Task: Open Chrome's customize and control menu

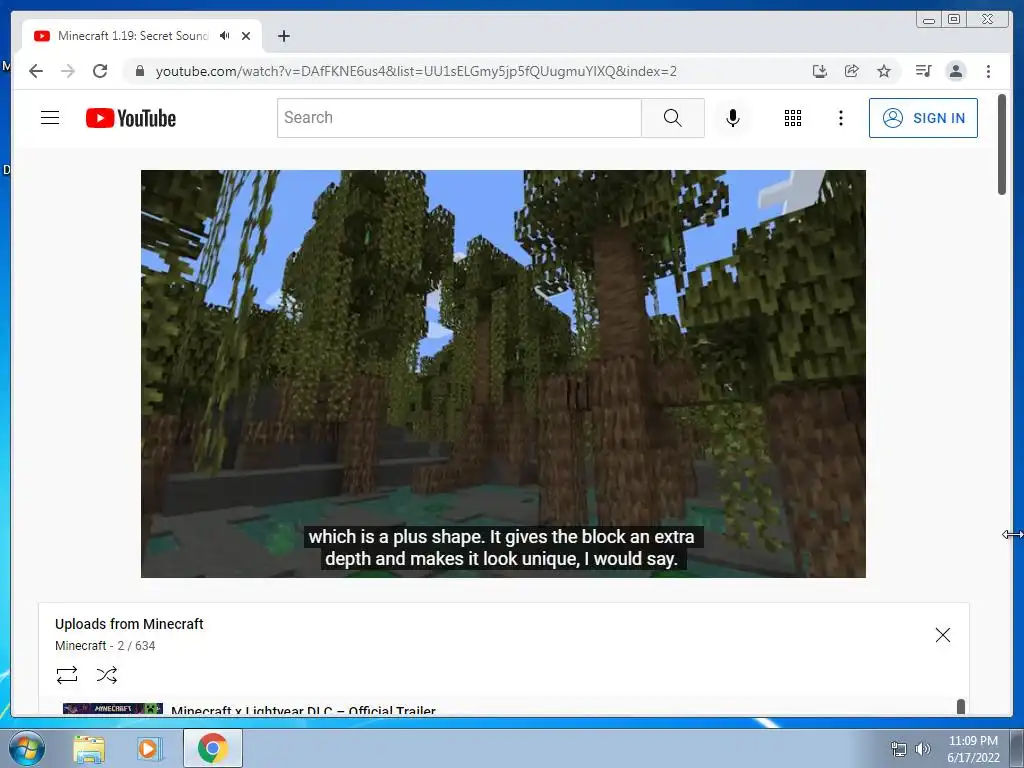Action: click(x=988, y=71)
